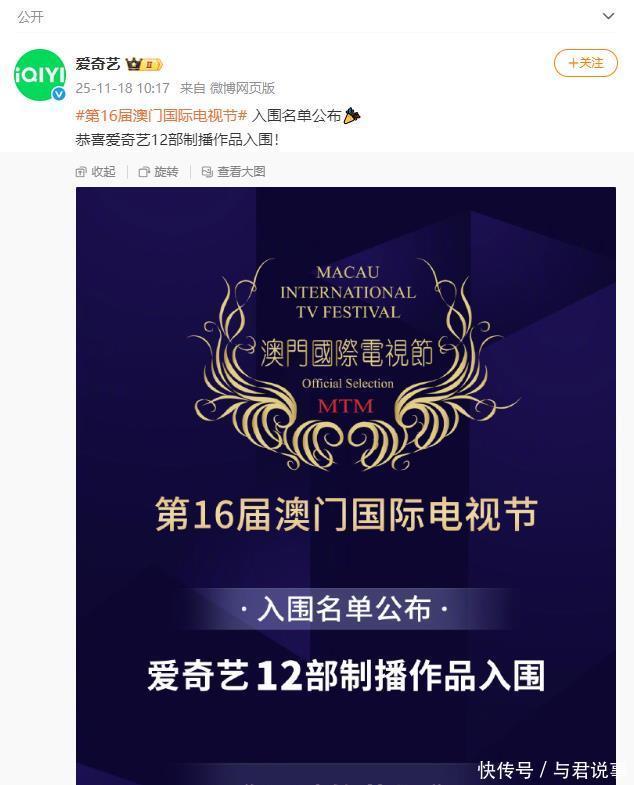Click the 入围名单公布 banner in poster
The height and width of the screenshot is (785, 634).
[345, 609]
